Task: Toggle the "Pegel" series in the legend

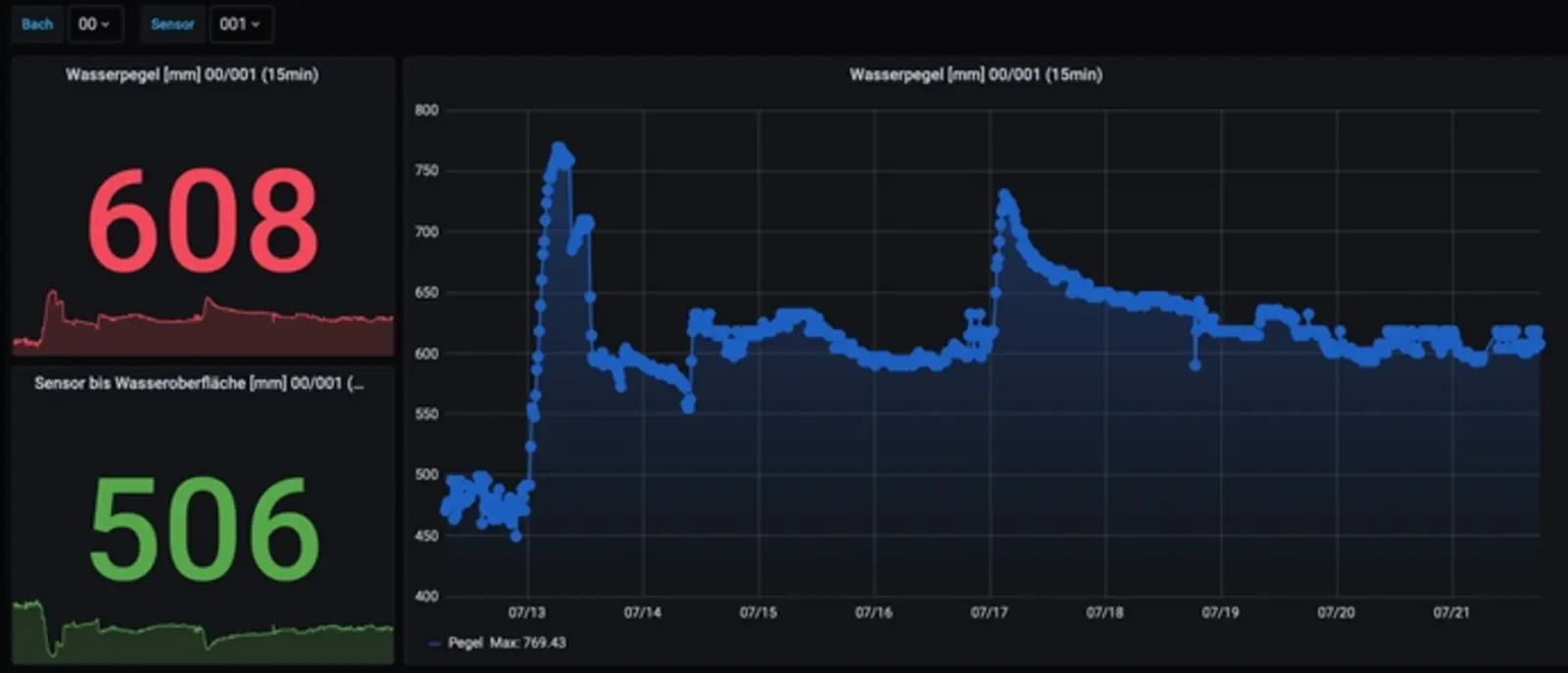Action: point(465,643)
